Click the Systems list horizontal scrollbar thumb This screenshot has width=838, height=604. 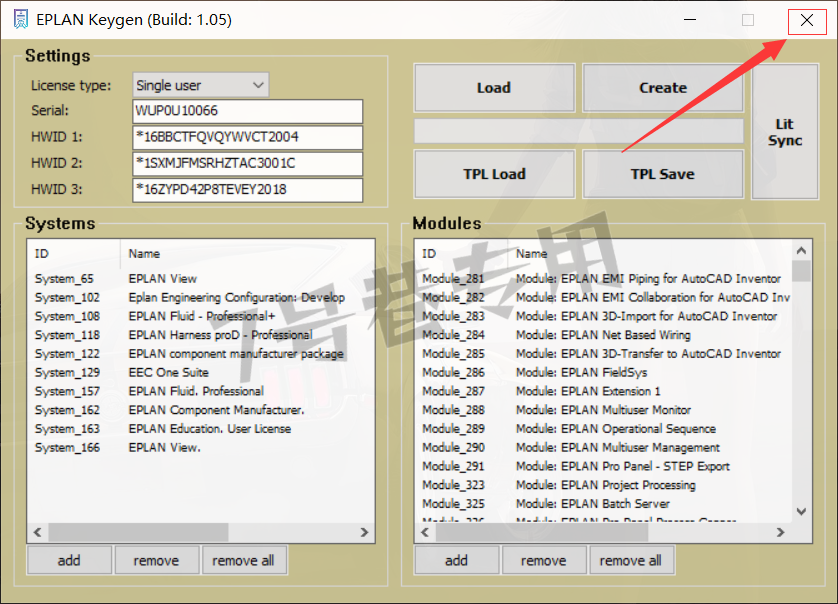coord(138,532)
